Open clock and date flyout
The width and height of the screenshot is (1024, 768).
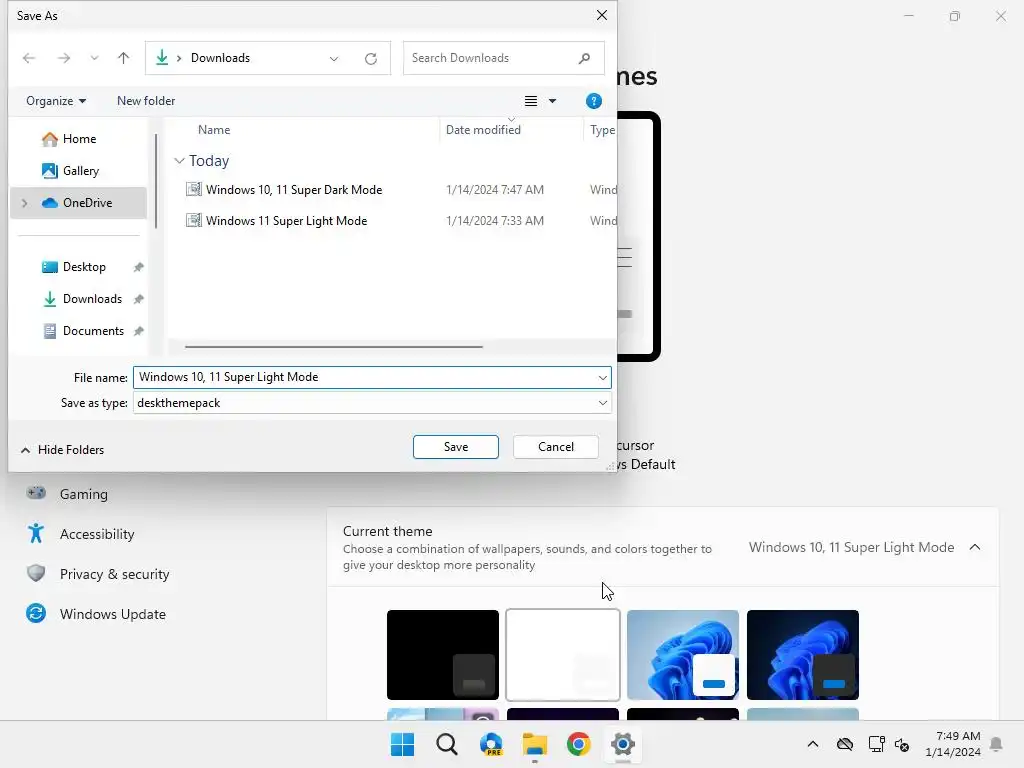tap(953, 744)
